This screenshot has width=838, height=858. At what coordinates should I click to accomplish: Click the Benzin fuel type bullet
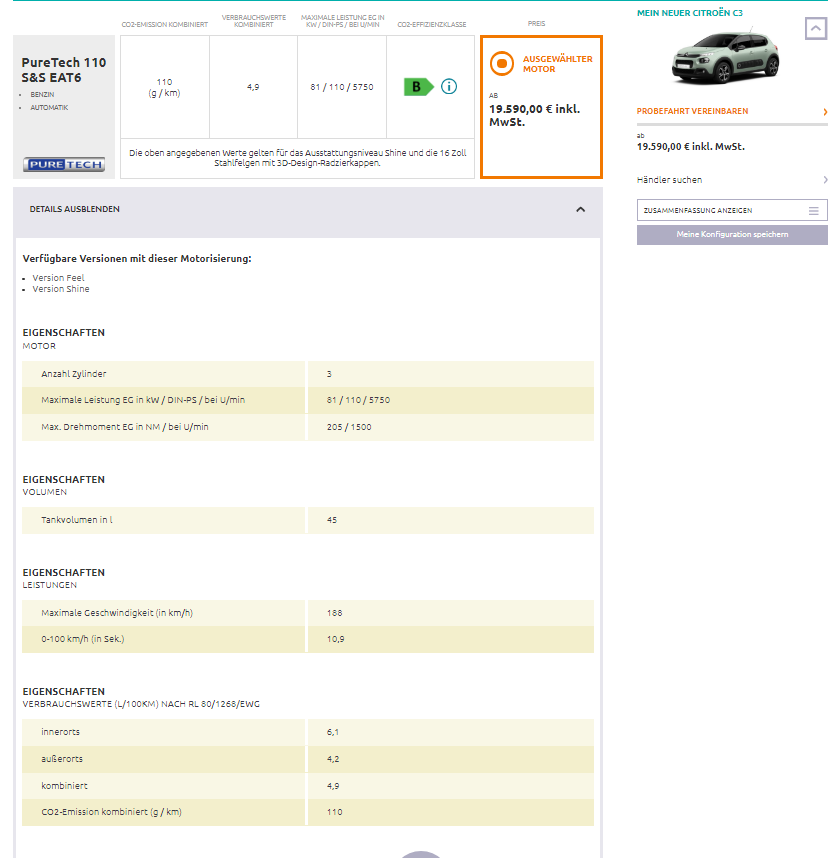42,95
